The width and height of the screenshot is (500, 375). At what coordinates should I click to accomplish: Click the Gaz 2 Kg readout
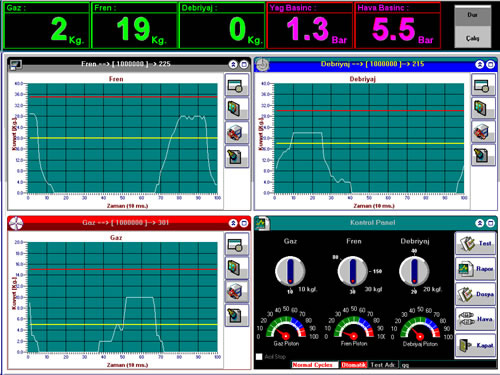point(47,26)
